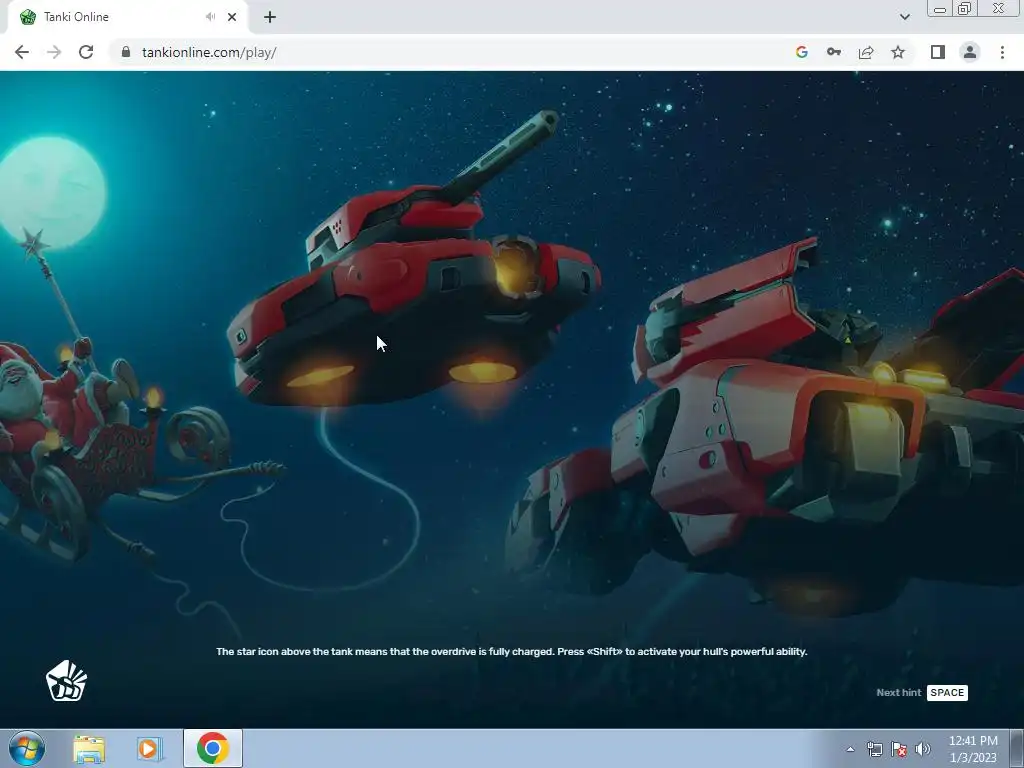This screenshot has width=1024, height=768.
Task: Open Windows Explorer from taskbar
Action: coord(89,749)
